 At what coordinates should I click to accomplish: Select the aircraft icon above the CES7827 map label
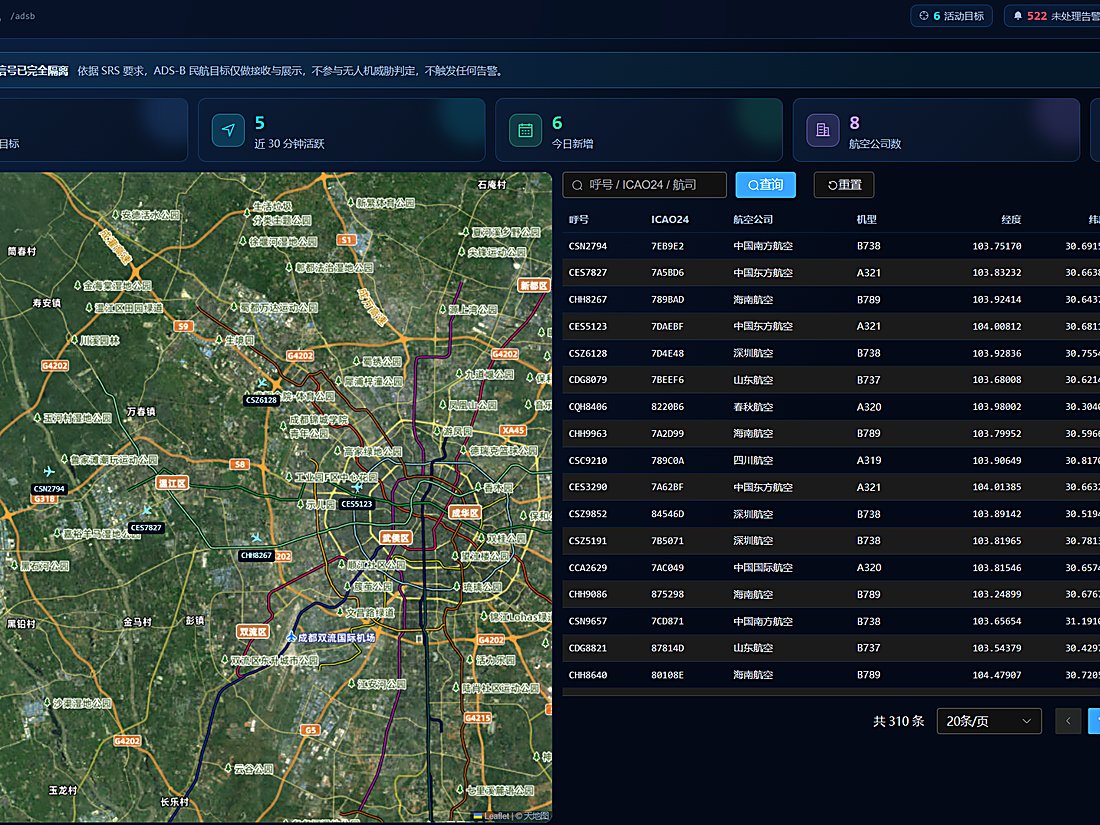coord(147,511)
